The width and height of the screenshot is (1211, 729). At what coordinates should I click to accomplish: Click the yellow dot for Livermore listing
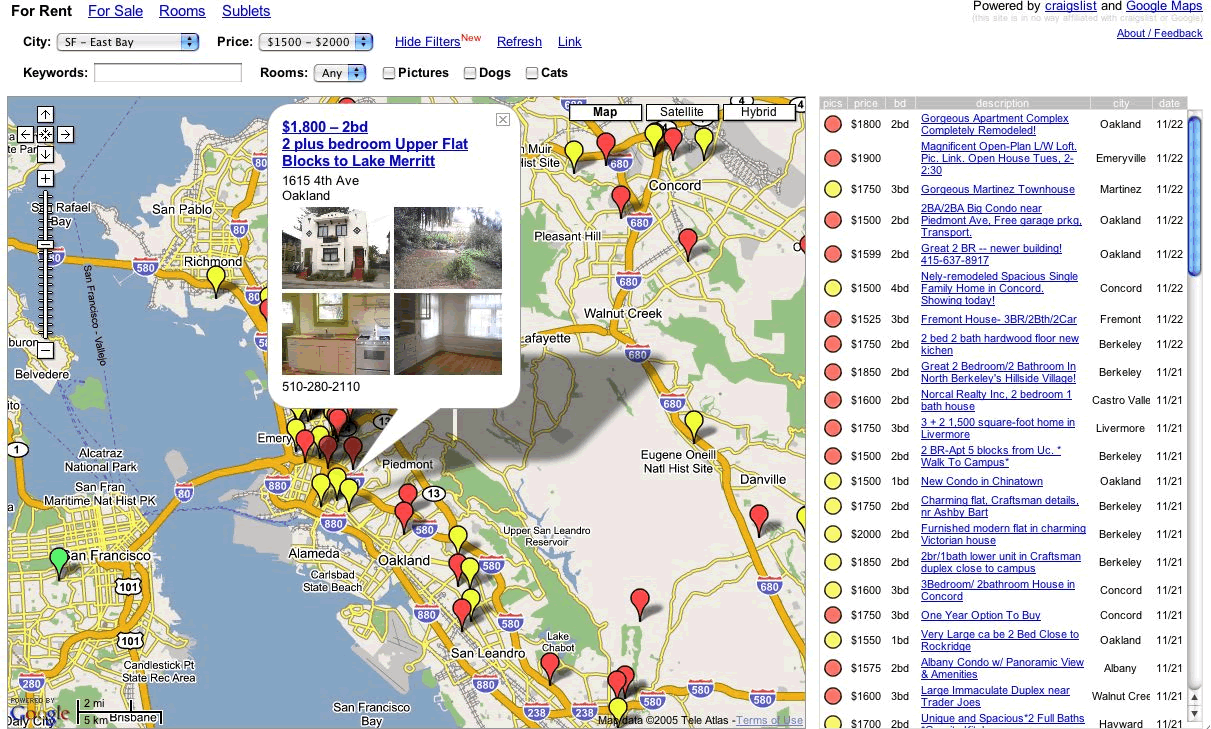pyautogui.click(x=832, y=428)
